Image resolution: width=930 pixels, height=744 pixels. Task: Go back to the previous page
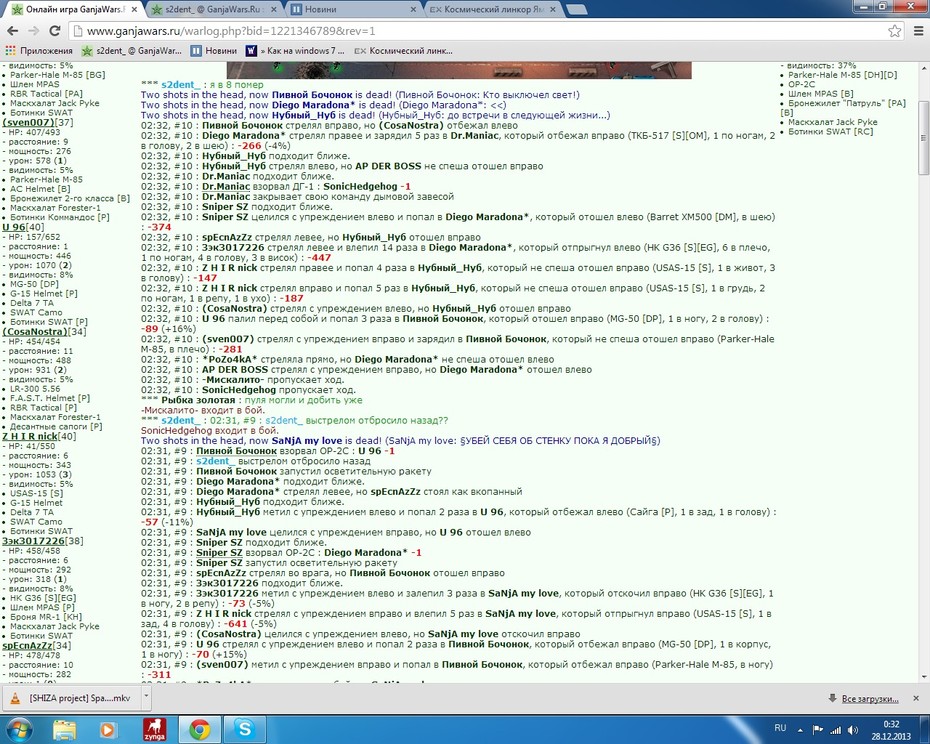pyautogui.click(x=12, y=31)
